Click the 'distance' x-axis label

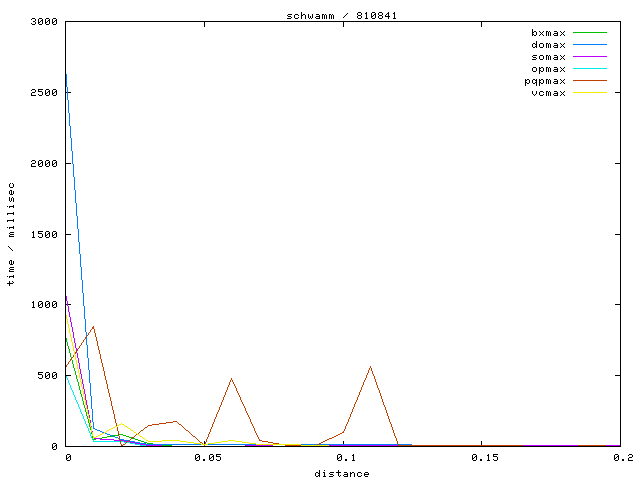point(342,473)
